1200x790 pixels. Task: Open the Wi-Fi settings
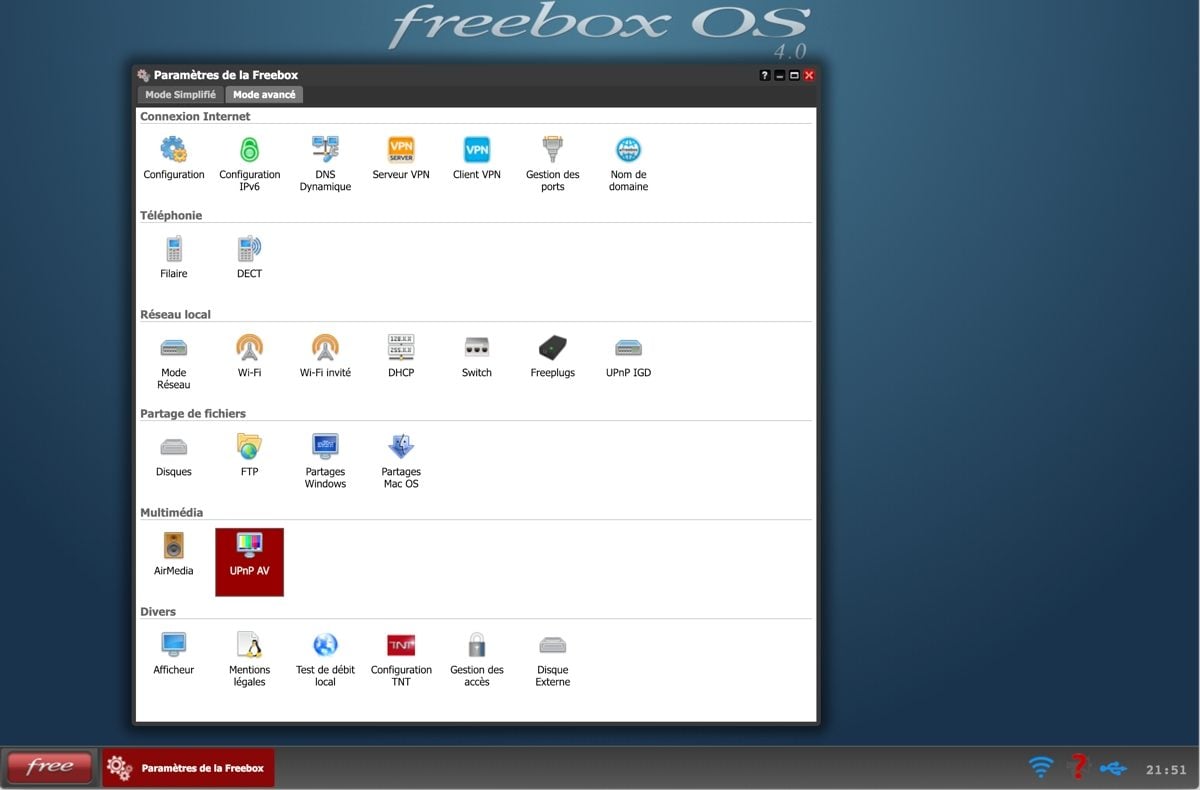coord(249,357)
